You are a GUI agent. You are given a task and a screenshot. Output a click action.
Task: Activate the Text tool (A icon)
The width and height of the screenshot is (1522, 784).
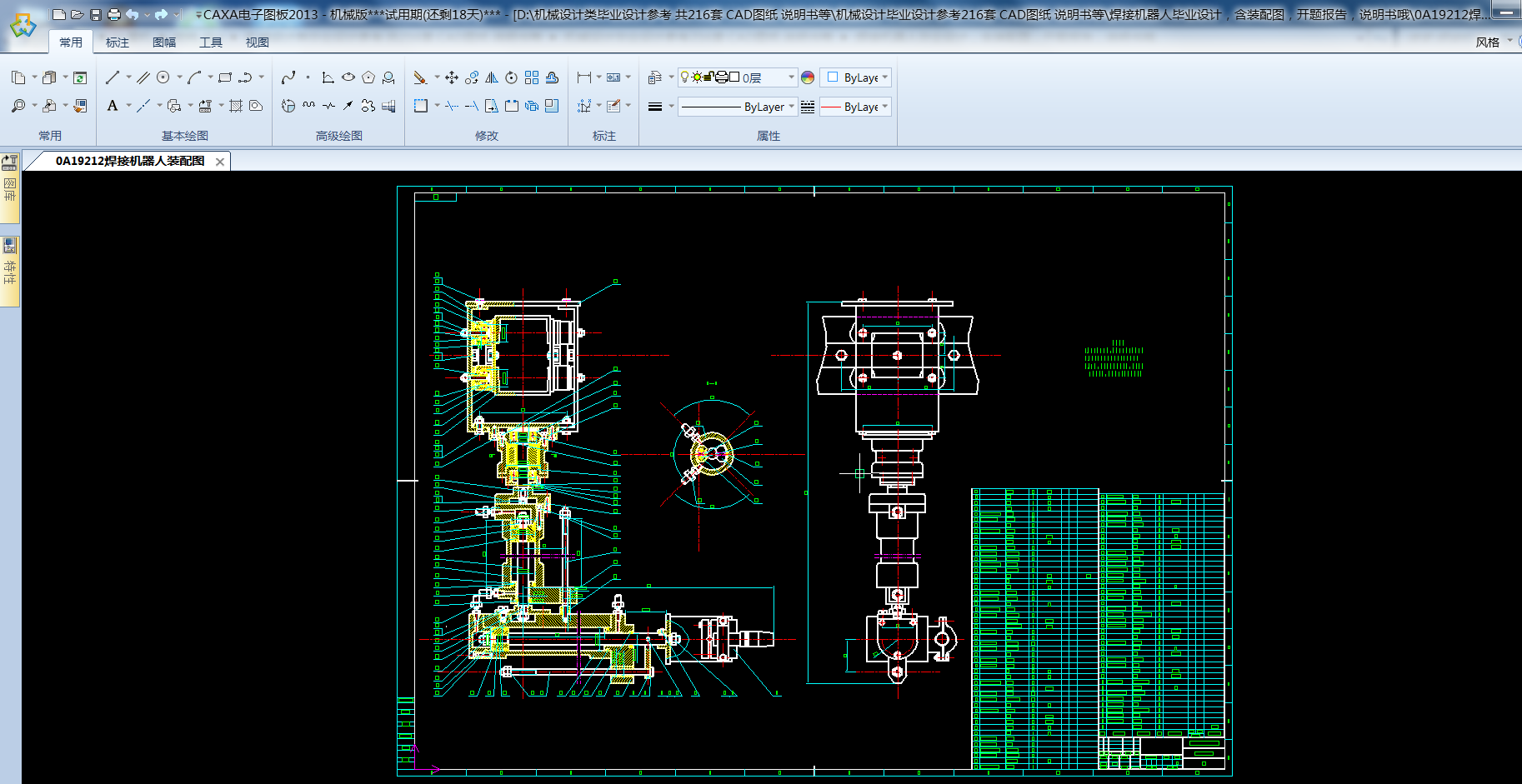coord(113,106)
